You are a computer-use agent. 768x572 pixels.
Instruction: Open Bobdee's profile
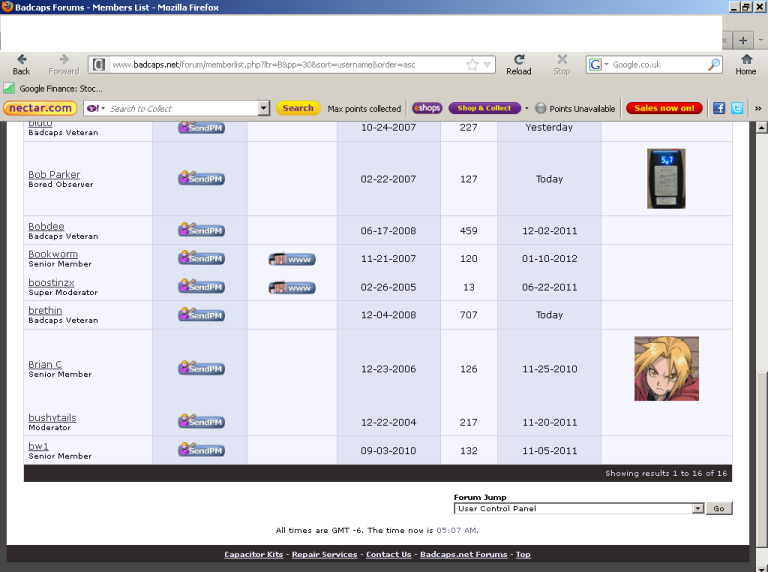coord(46,226)
